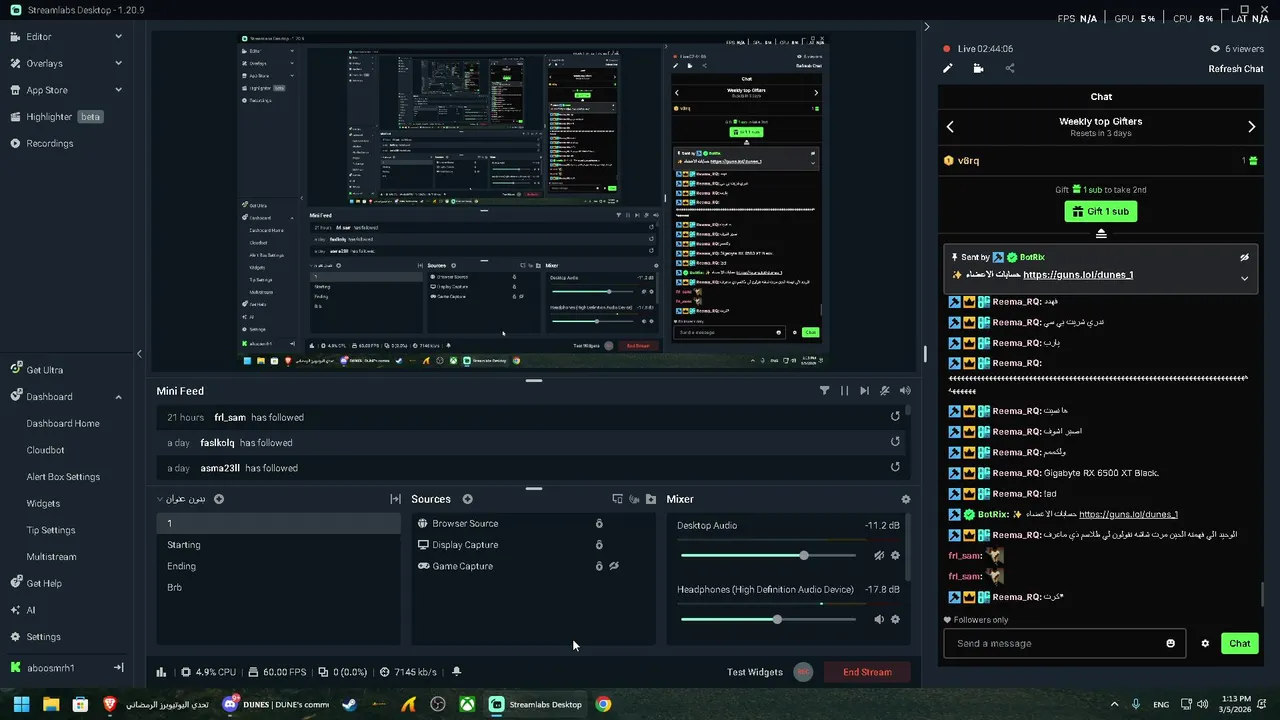This screenshot has width=1280, height=720.
Task: Collapse the left sidebar arrow
Action: tap(139, 353)
